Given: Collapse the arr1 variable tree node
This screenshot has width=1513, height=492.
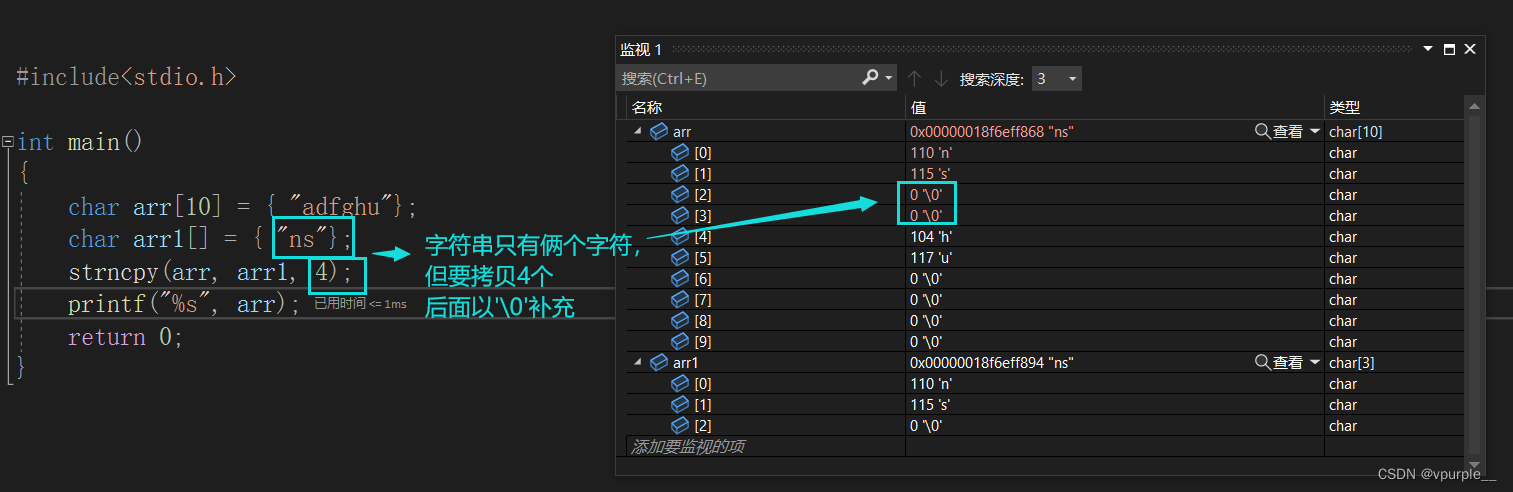Looking at the screenshot, I should (x=637, y=362).
